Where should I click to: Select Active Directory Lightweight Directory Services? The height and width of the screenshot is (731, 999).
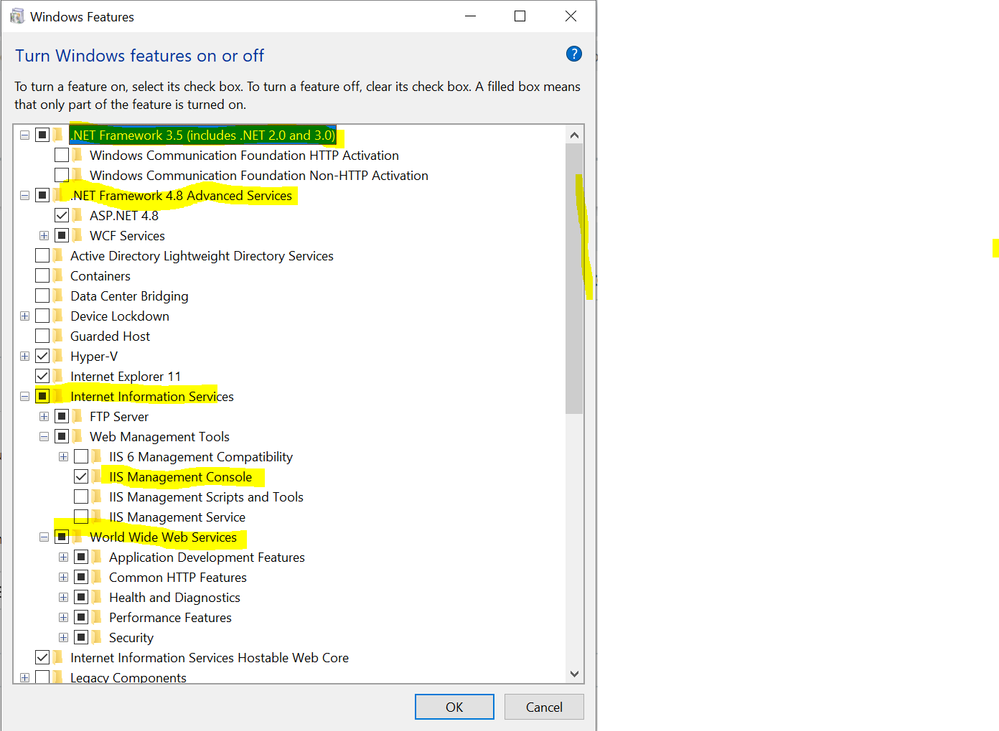click(201, 256)
